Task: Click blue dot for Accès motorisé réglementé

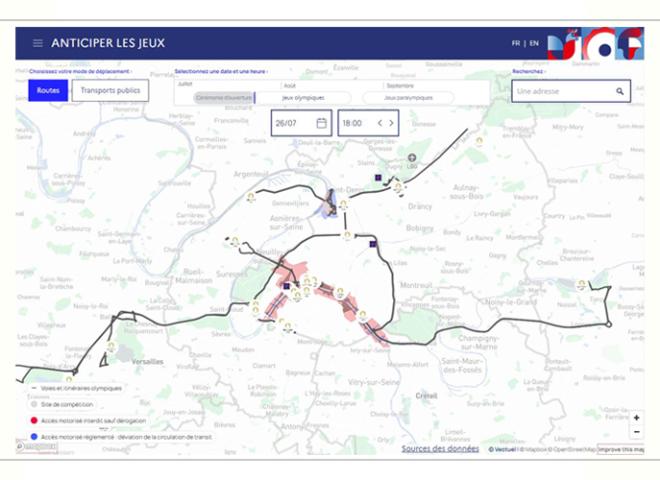Action: pyautogui.click(x=34, y=437)
